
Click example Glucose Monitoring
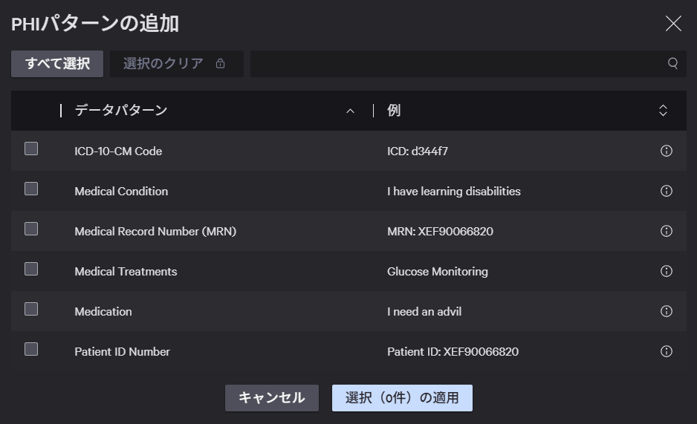437,271
